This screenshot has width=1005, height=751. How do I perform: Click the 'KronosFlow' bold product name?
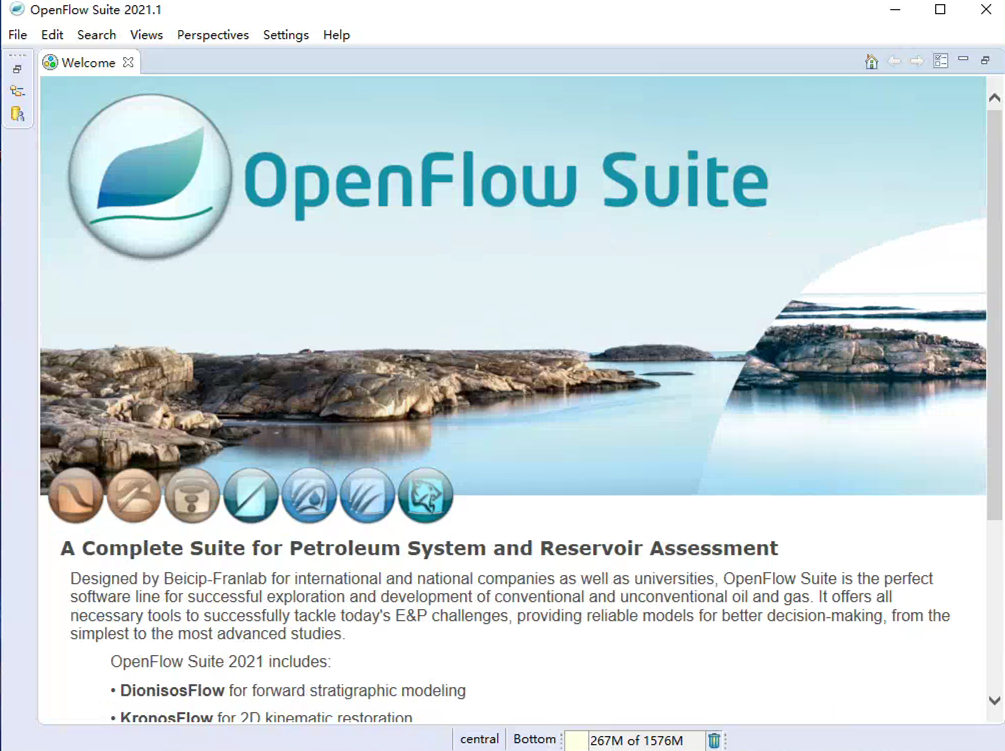pyautogui.click(x=166, y=717)
